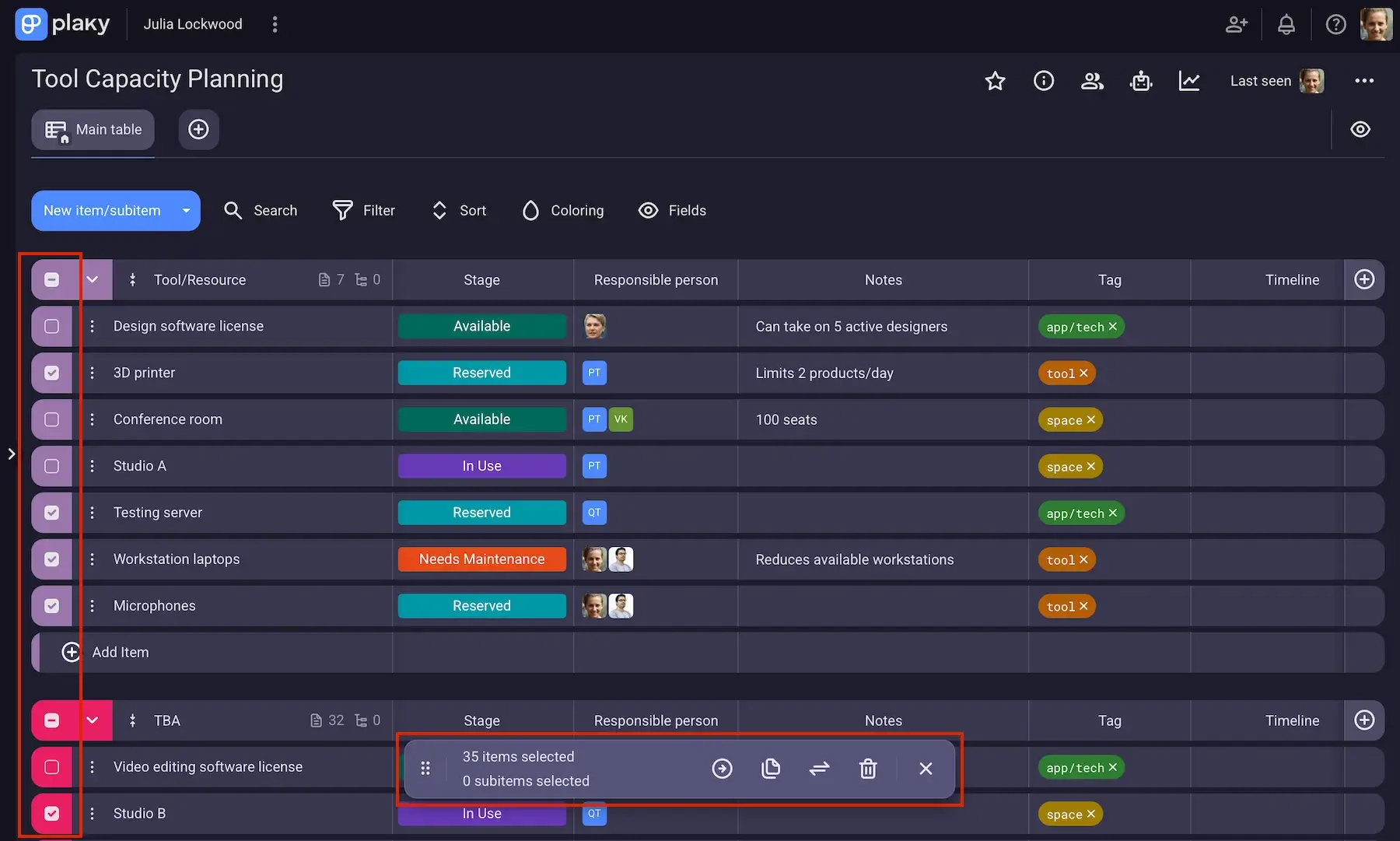
Task: Expand the left sidebar arrow
Action: pos(12,454)
